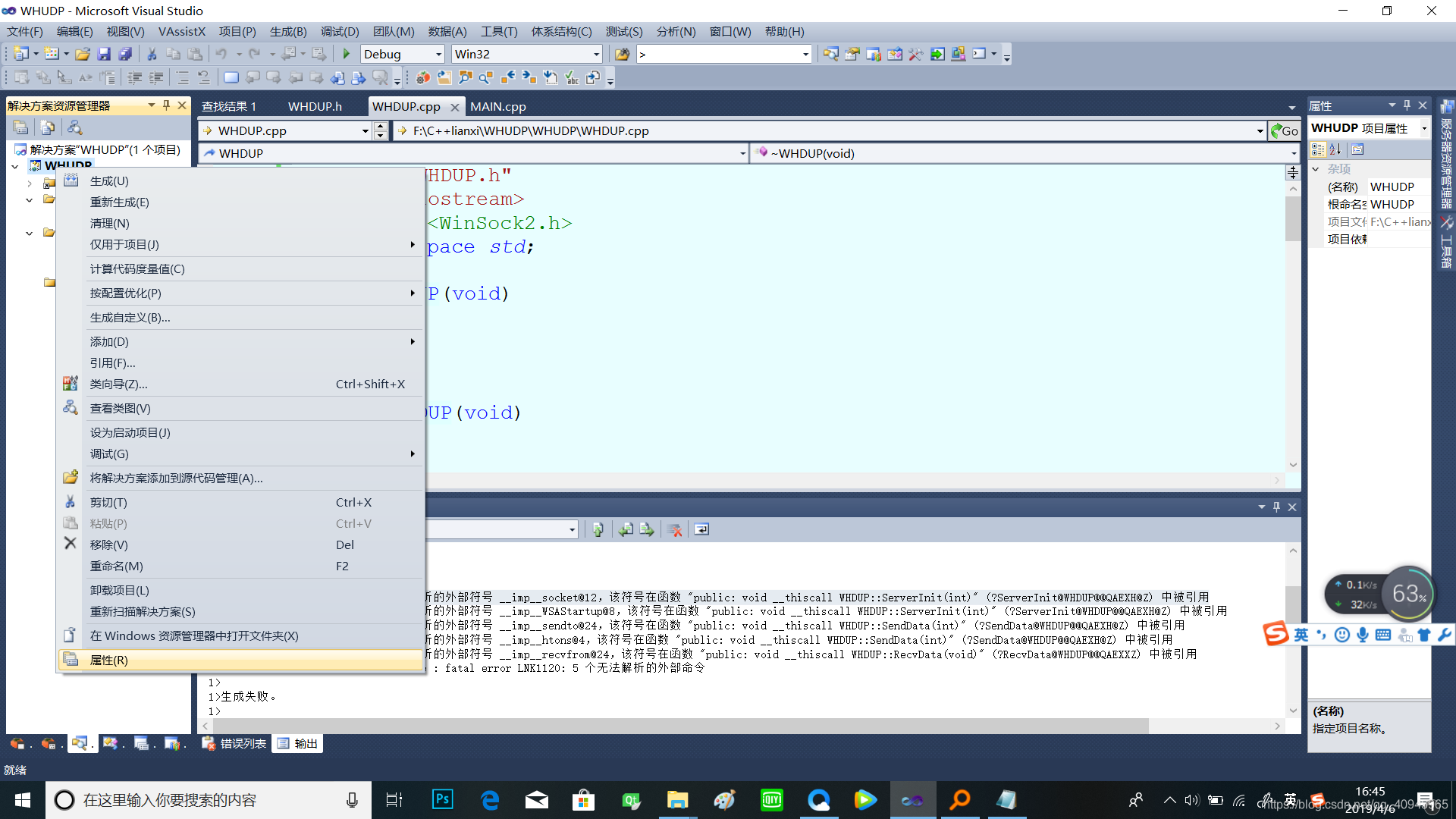
Task: Open the 调试(D) menu in menu bar
Action: [339, 32]
